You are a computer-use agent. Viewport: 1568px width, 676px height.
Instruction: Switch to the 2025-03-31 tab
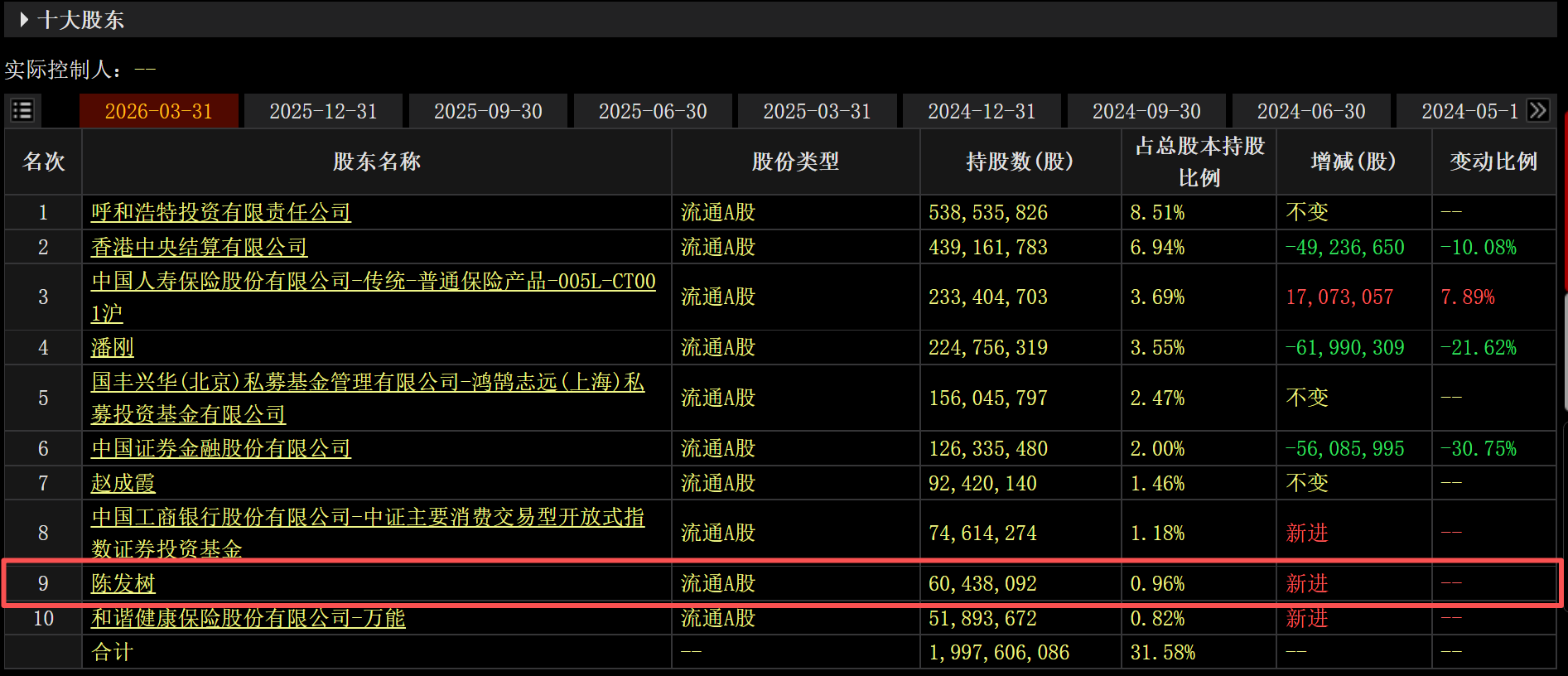point(817,111)
